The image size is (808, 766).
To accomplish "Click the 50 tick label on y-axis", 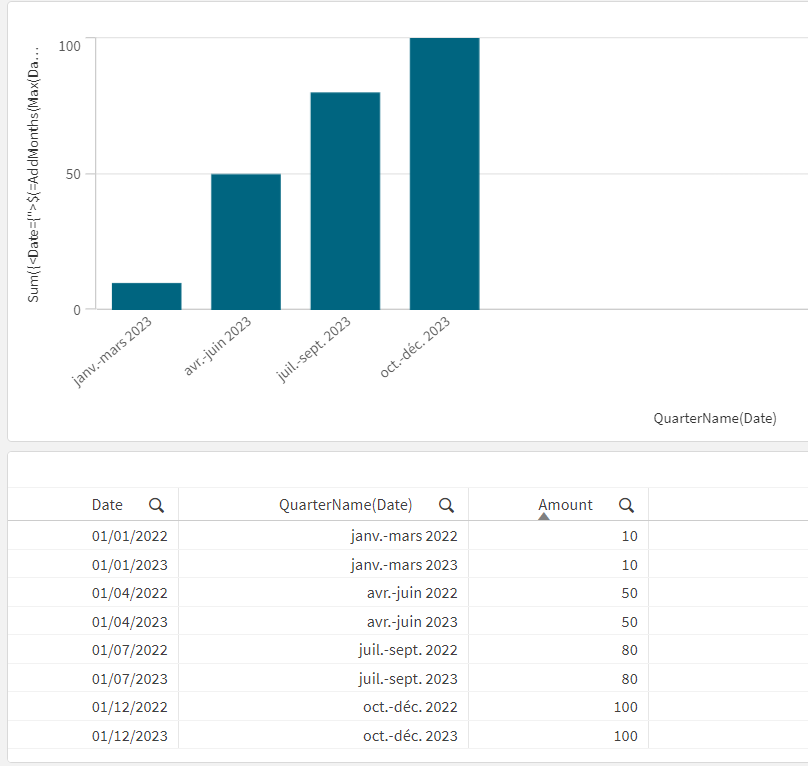I will tap(73, 174).
